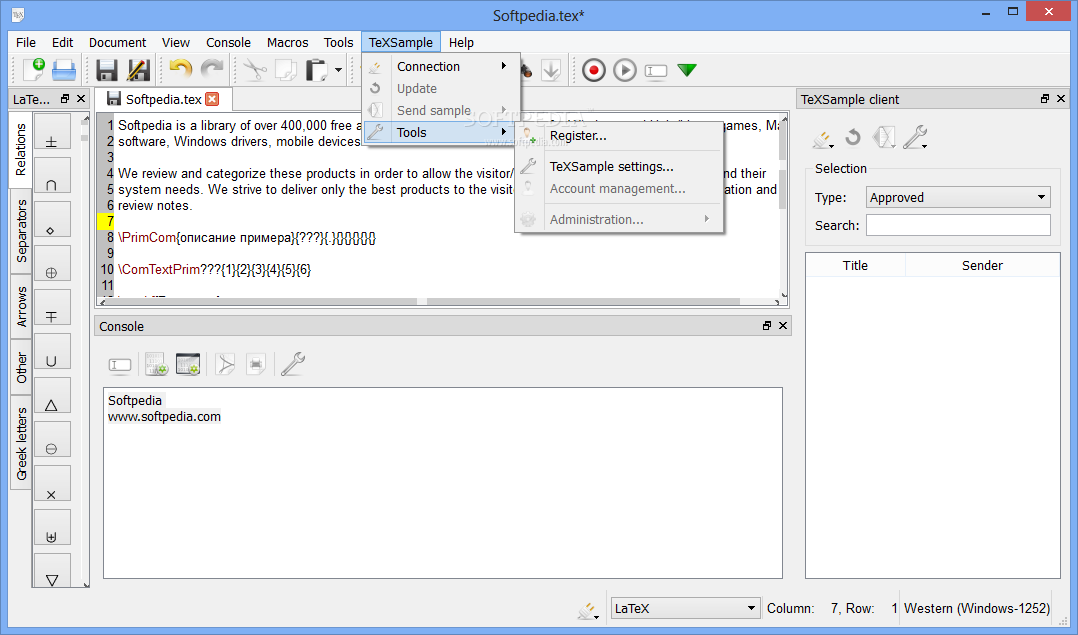The image size is (1078, 635).
Task: Insert the circled plus symbol
Action: (52, 264)
